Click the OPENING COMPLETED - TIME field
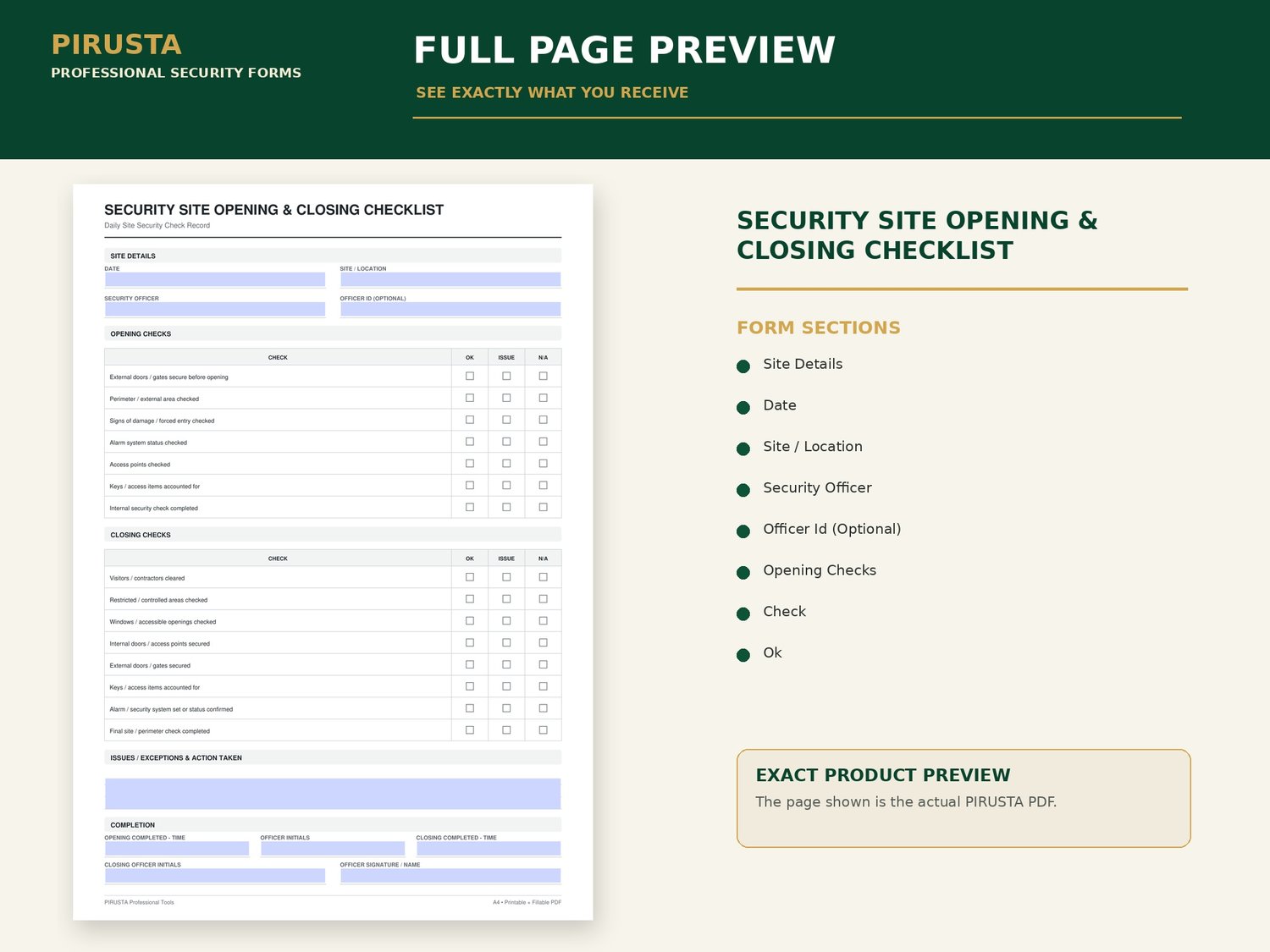Viewport: 1270px width, 952px height. (177, 848)
